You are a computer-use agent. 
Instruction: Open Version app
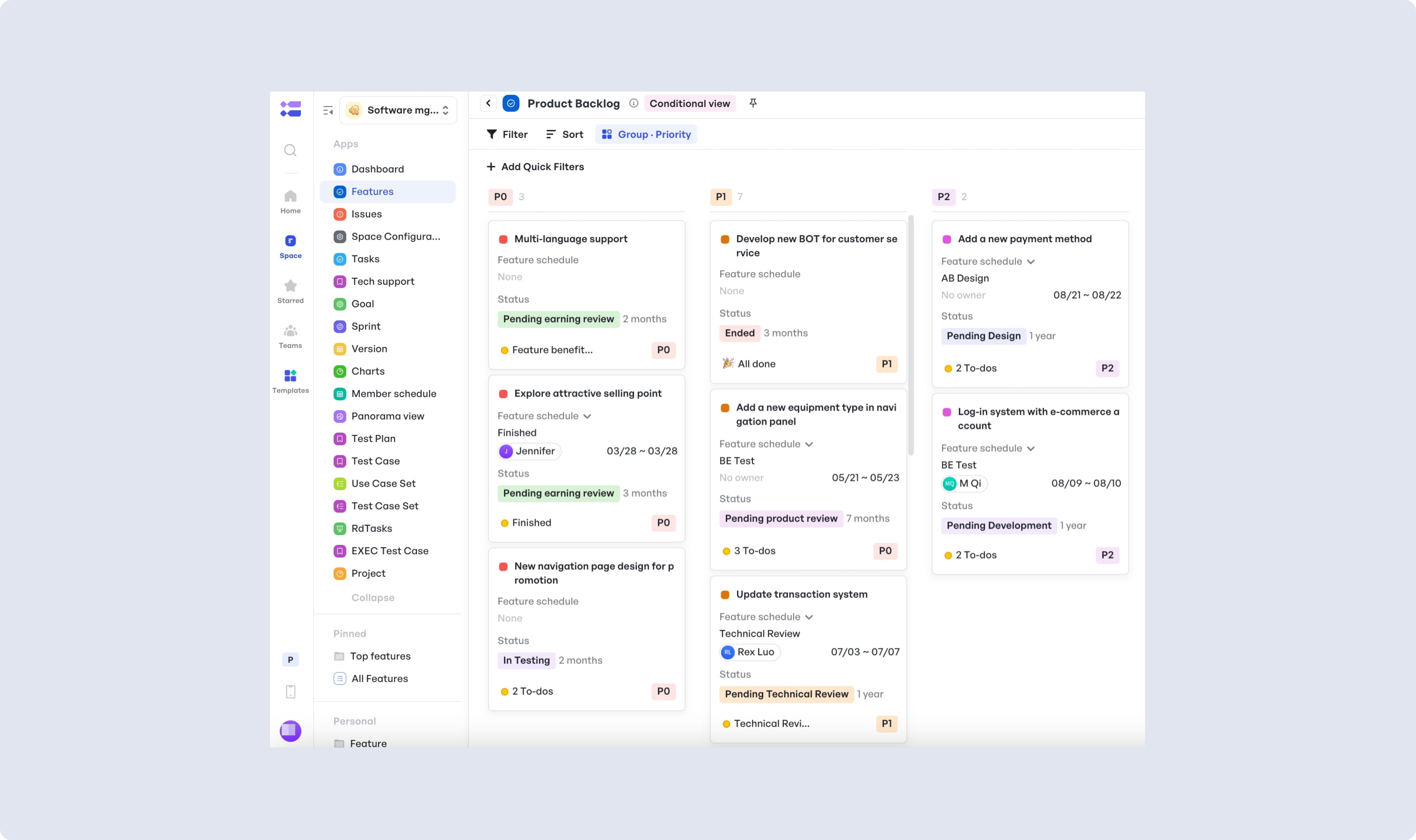click(x=387, y=349)
